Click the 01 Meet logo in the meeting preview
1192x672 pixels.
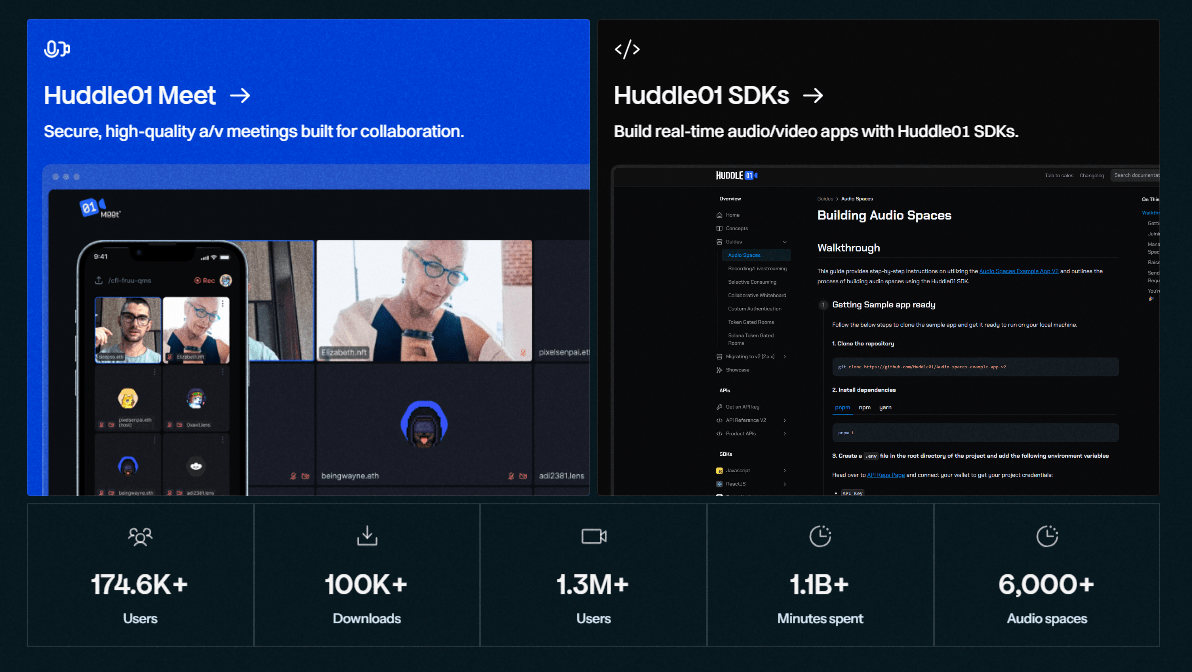tap(99, 208)
